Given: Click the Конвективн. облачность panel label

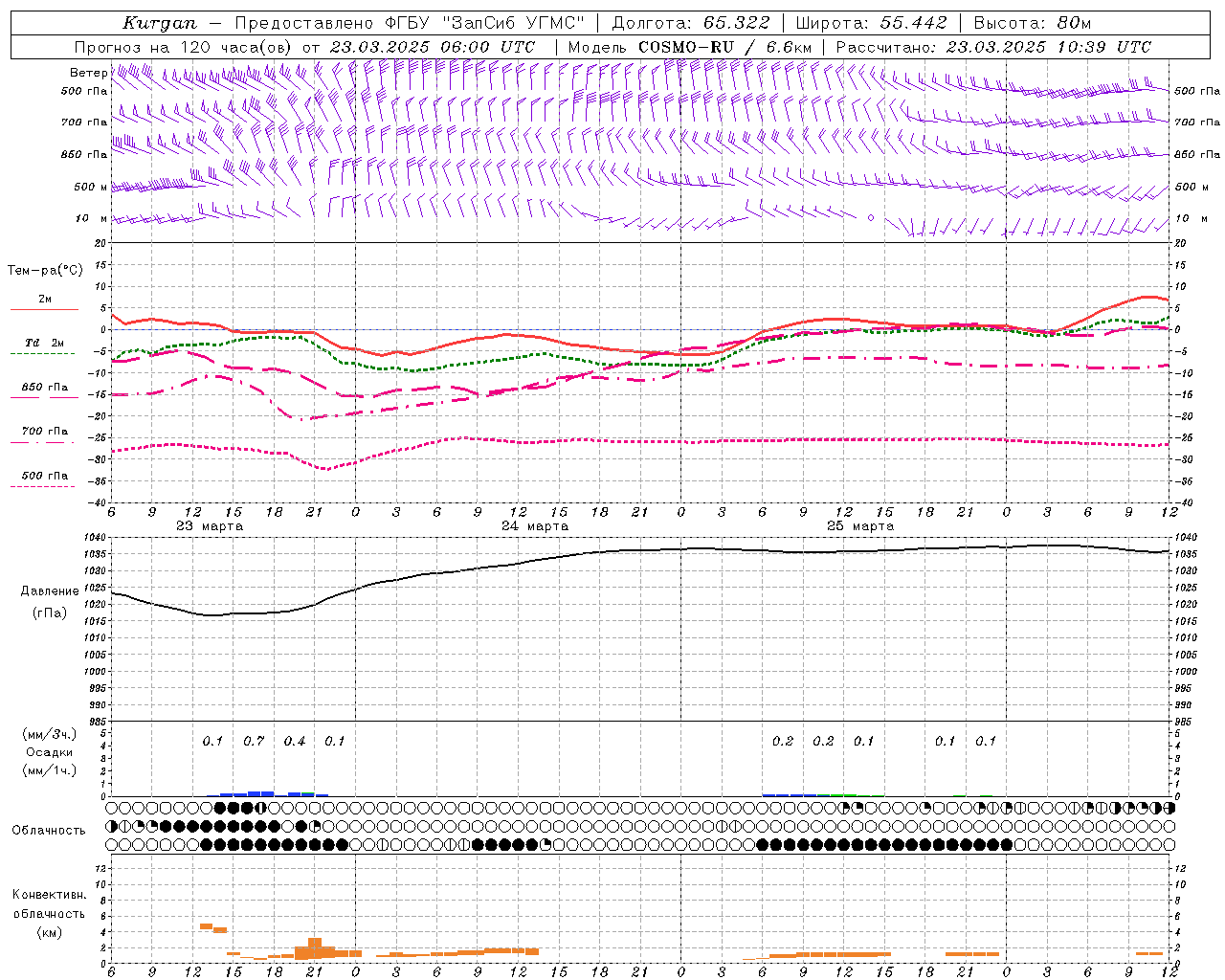Looking at the screenshot, I should click(49, 913).
